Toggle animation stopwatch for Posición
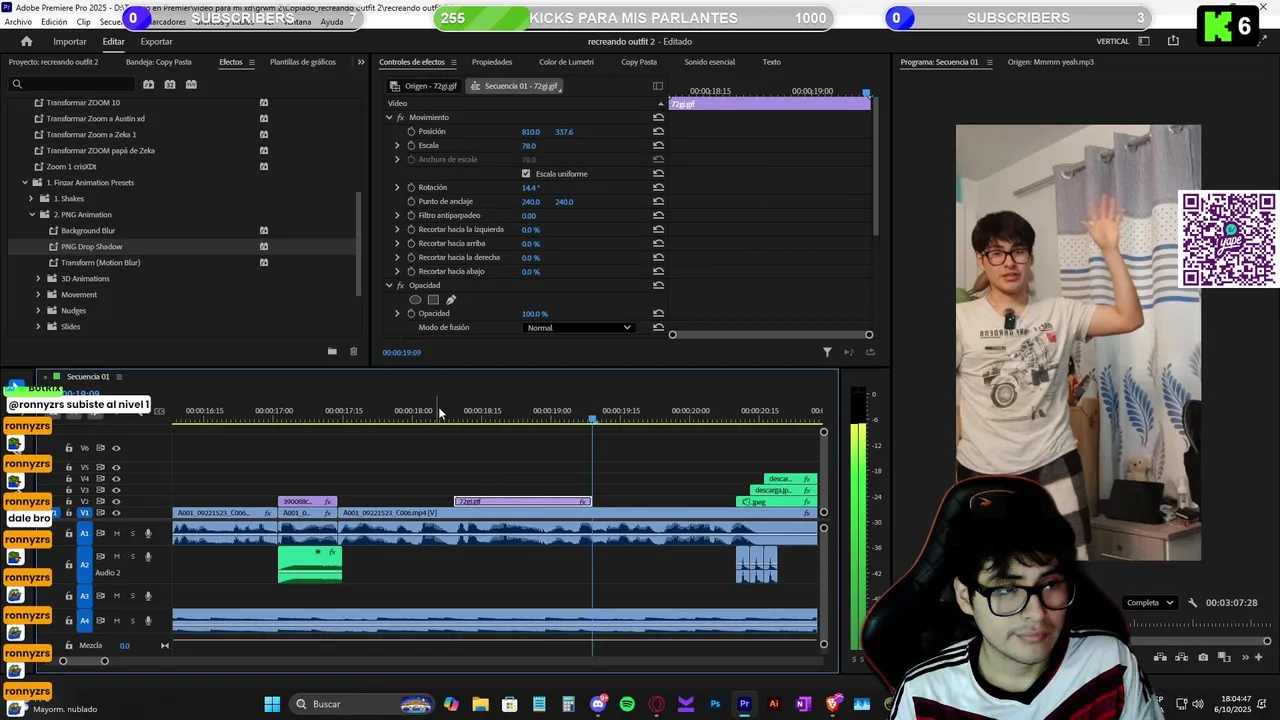This screenshot has height=720, width=1280. [411, 131]
